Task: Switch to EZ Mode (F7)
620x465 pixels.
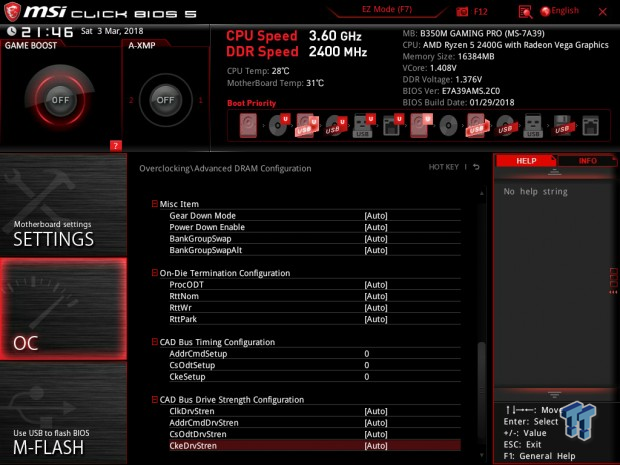Action: [x=387, y=9]
